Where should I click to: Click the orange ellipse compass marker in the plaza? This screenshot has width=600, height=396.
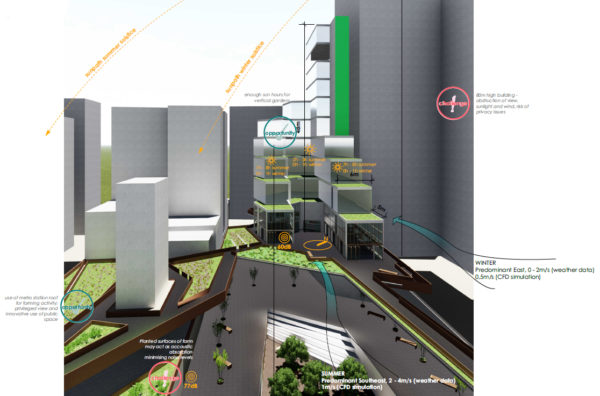click(318, 244)
